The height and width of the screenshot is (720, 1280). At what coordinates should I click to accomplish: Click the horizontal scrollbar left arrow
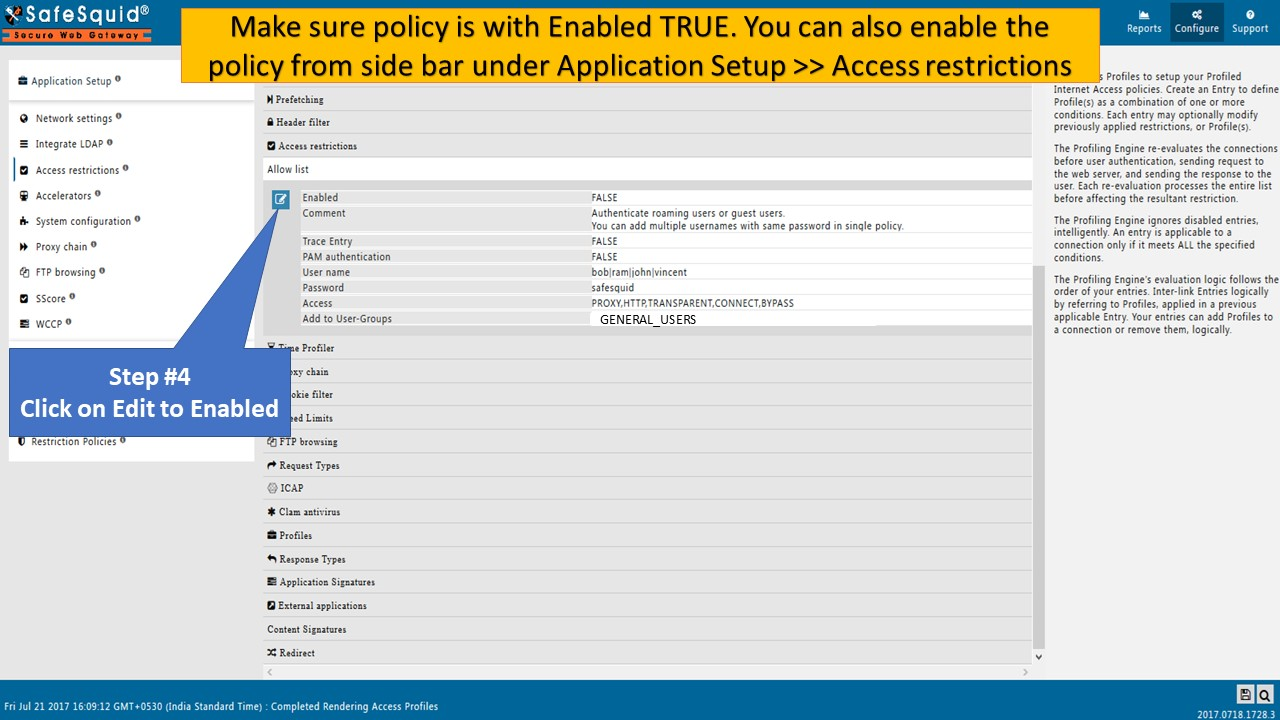tap(269, 672)
